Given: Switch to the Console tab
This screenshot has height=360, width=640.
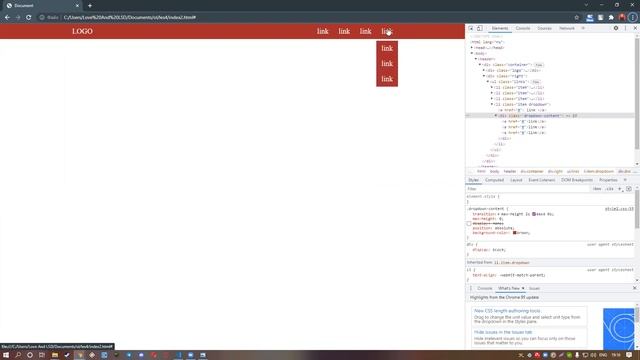Looking at the screenshot, I should [523, 28].
